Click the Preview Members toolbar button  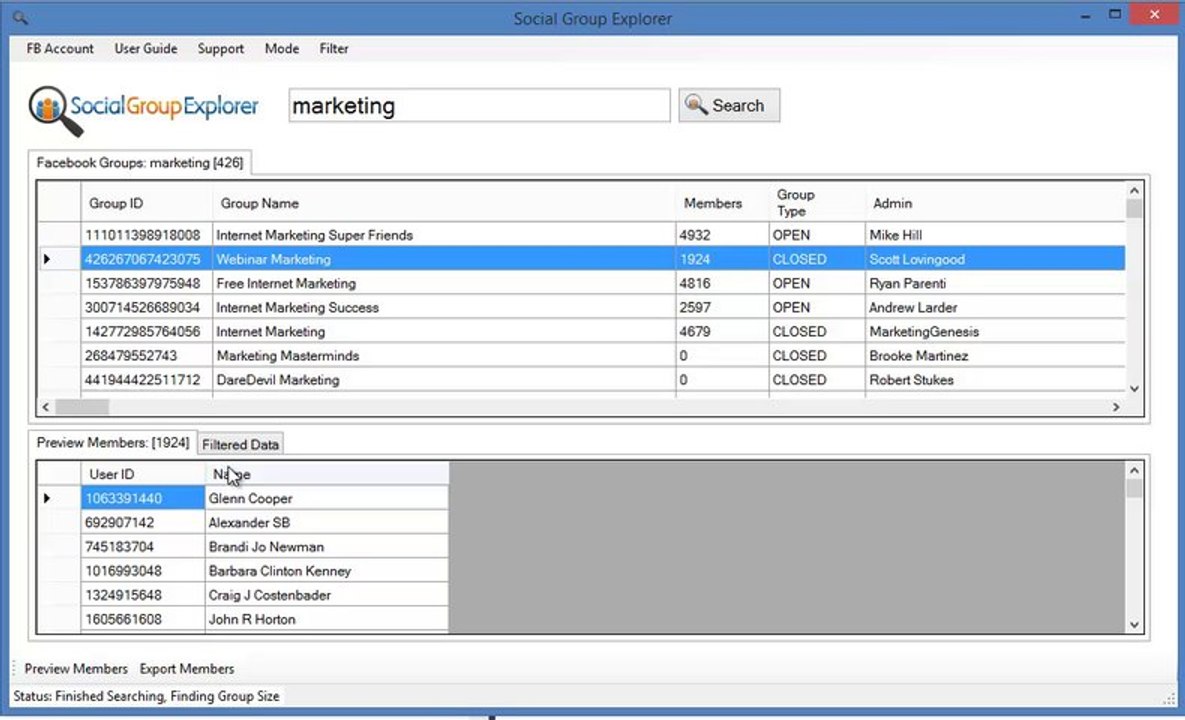tap(76, 669)
